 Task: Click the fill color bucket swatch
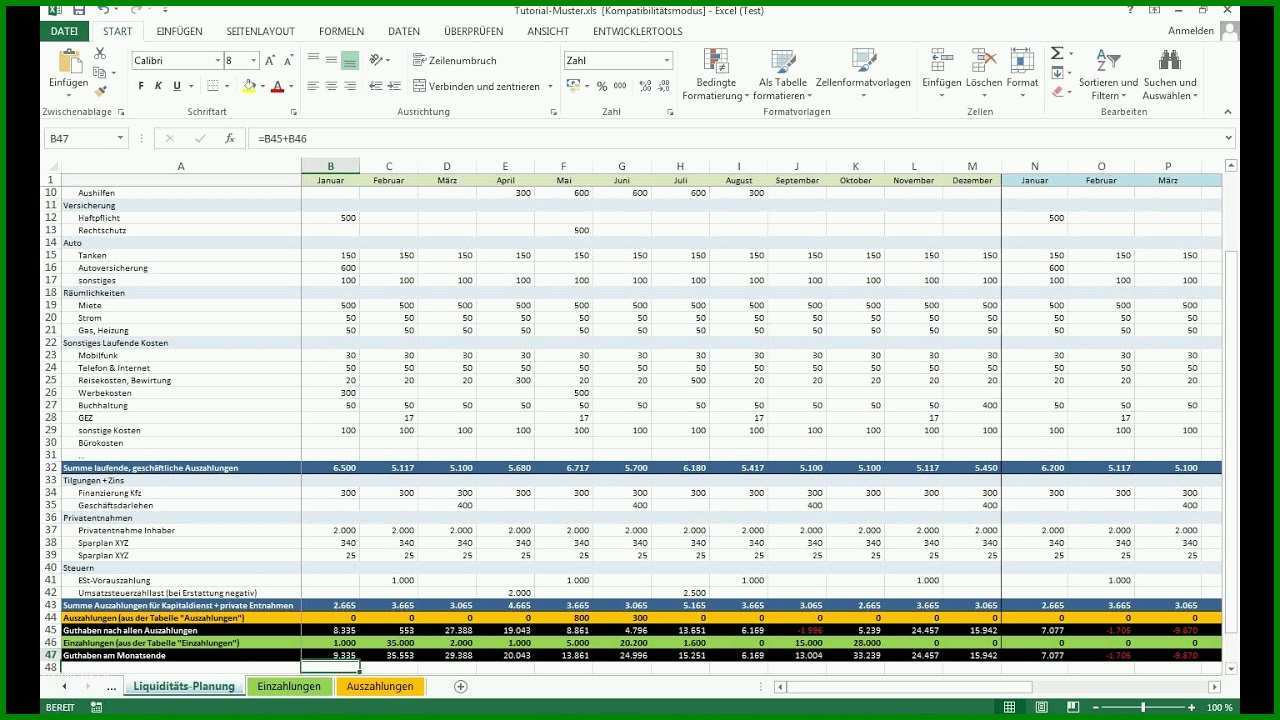tap(249, 87)
